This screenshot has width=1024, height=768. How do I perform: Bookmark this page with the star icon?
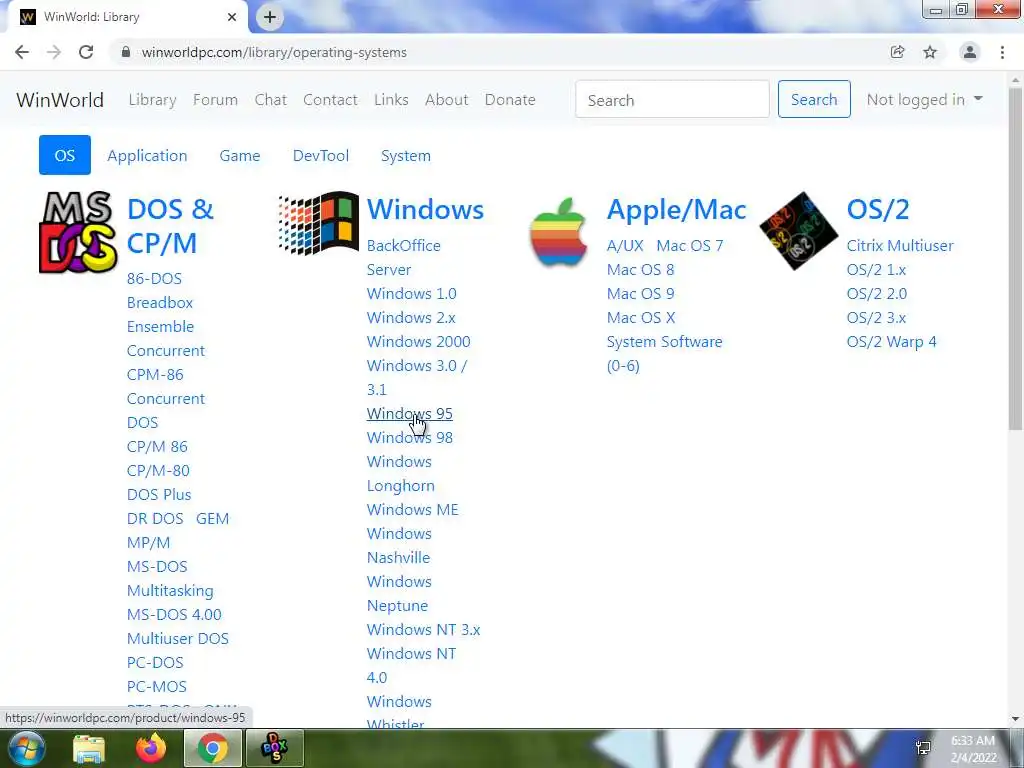tap(930, 52)
